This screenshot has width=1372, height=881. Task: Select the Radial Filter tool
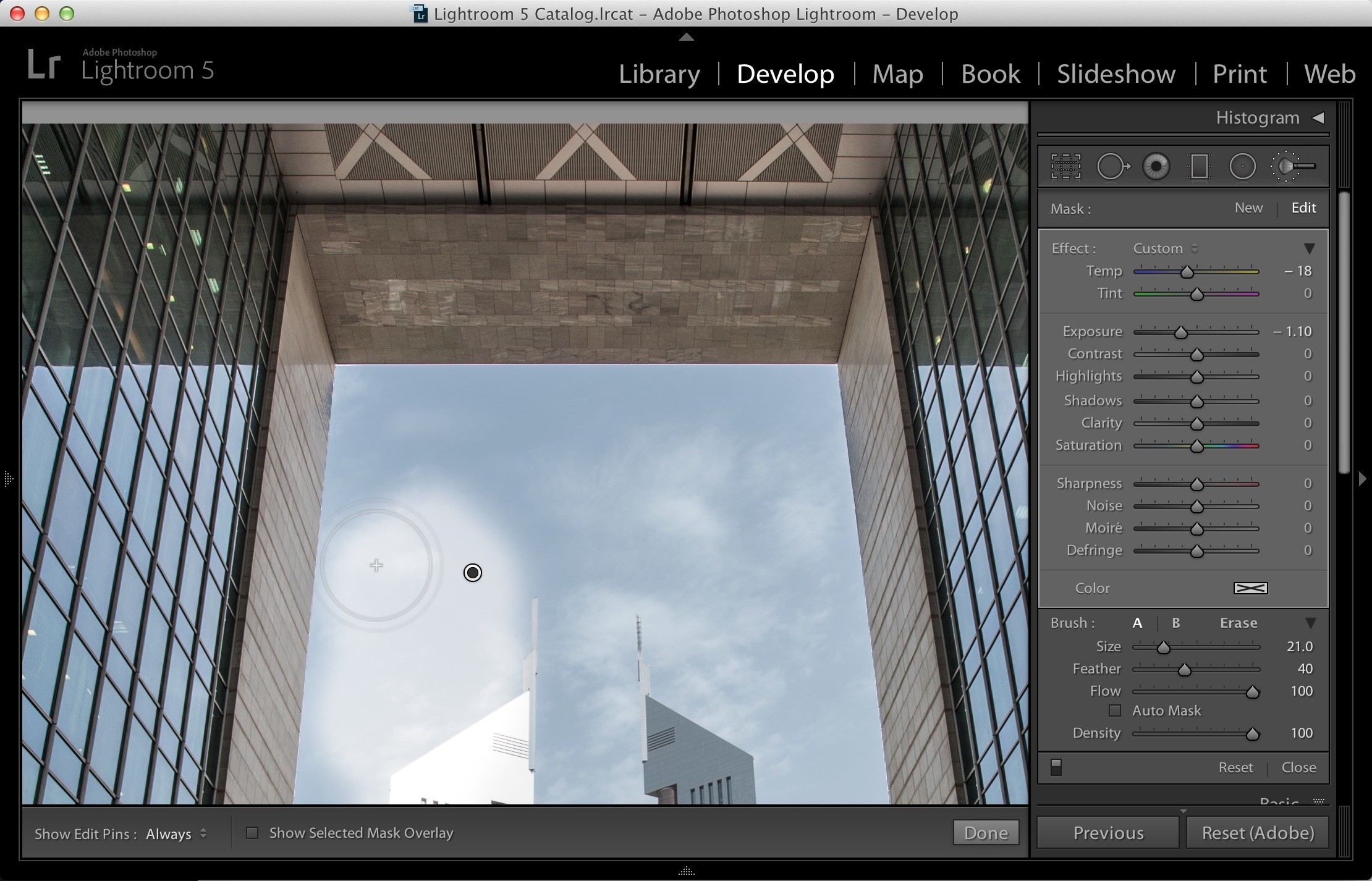tap(1242, 167)
